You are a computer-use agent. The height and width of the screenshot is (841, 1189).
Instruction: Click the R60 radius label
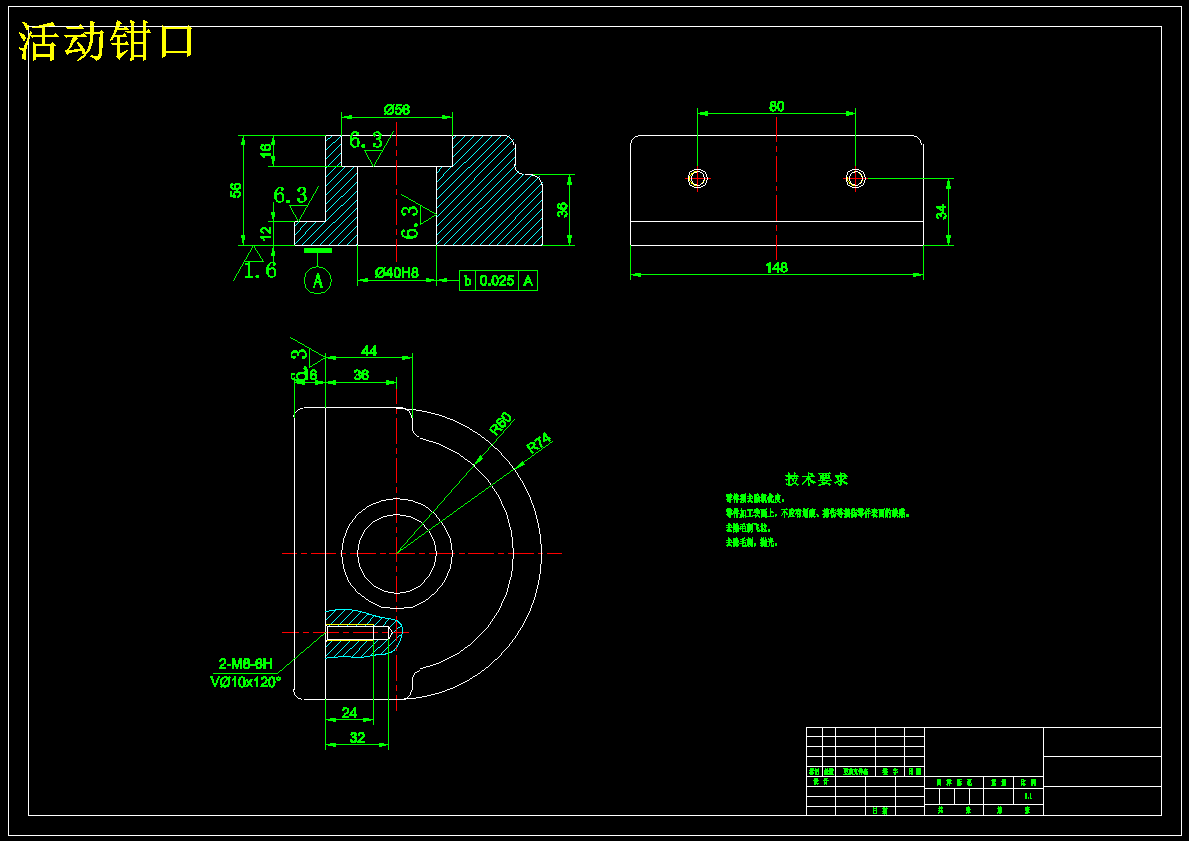point(501,424)
